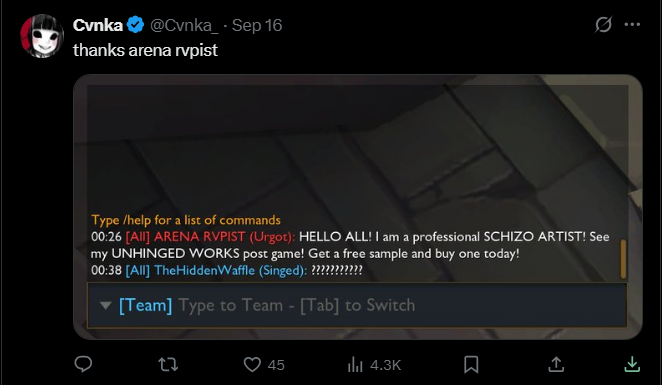This screenshot has width=662, height=385.
Task: Click the golden chat scrollbar handle
Action: [623, 259]
